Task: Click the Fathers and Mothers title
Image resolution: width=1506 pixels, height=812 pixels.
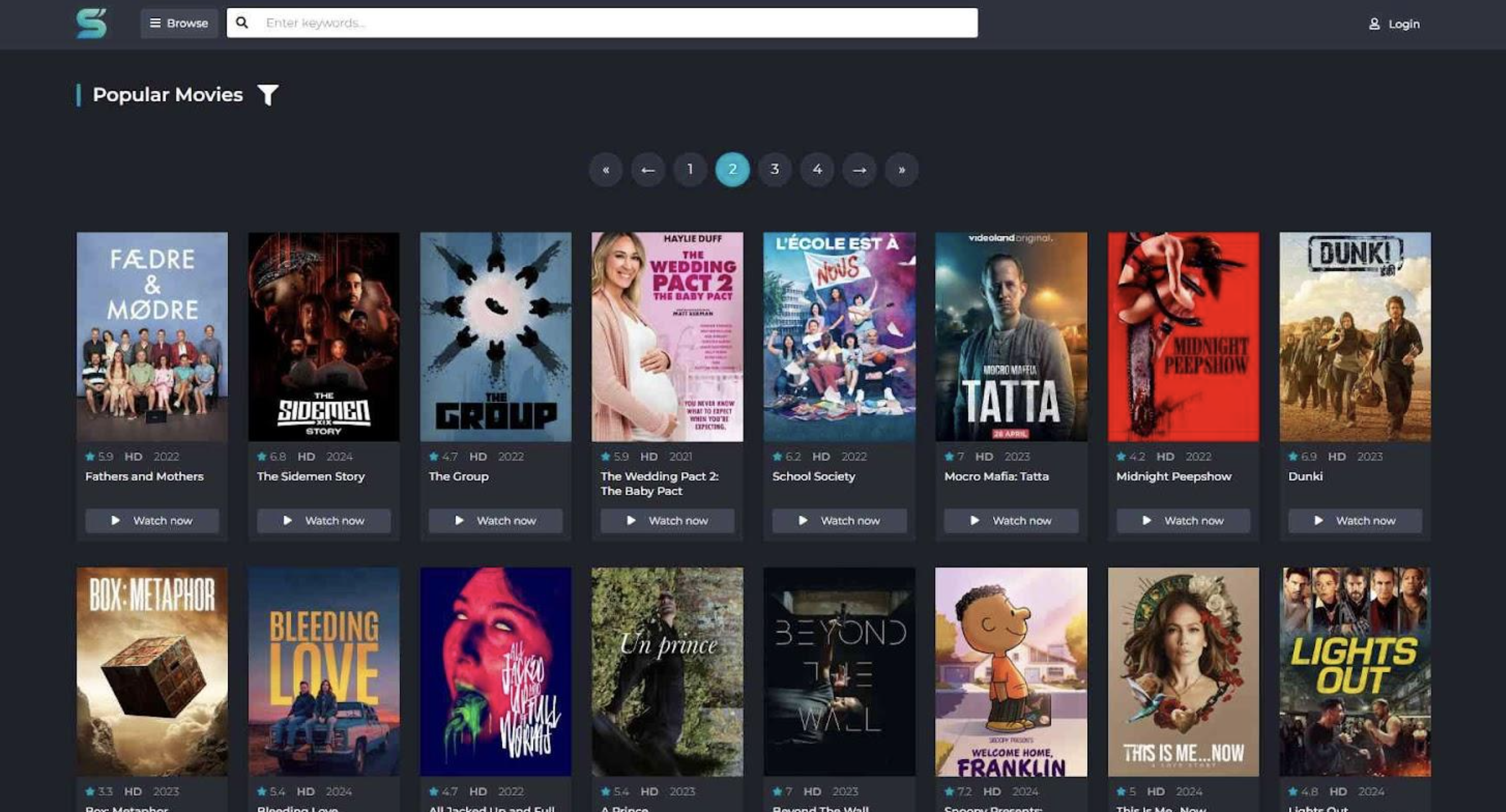Action: click(145, 476)
